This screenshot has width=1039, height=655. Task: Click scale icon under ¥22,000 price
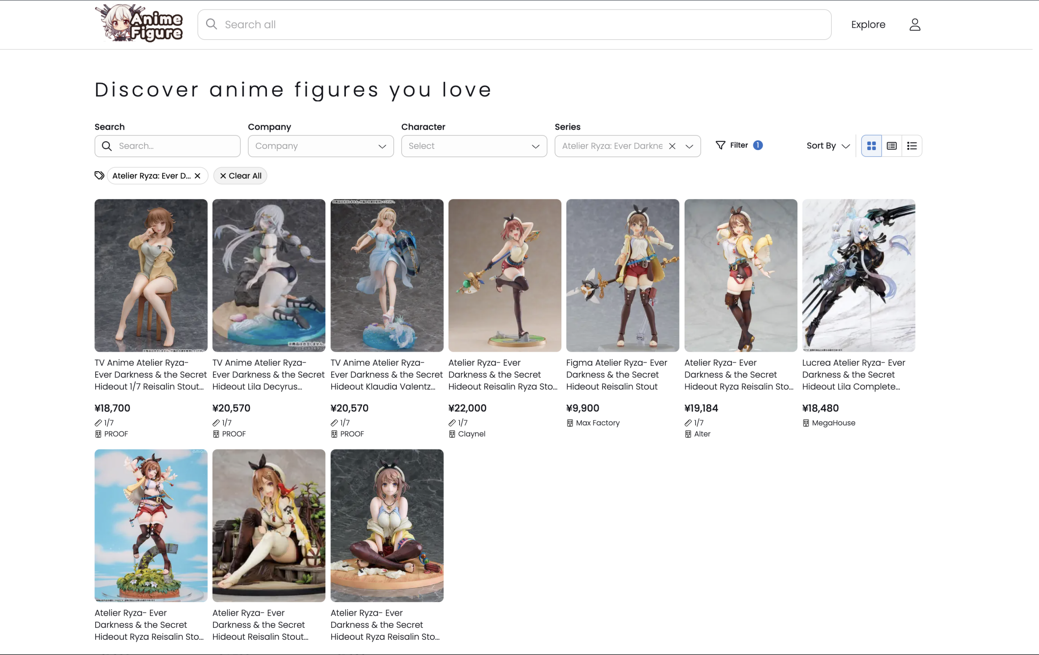click(x=452, y=423)
